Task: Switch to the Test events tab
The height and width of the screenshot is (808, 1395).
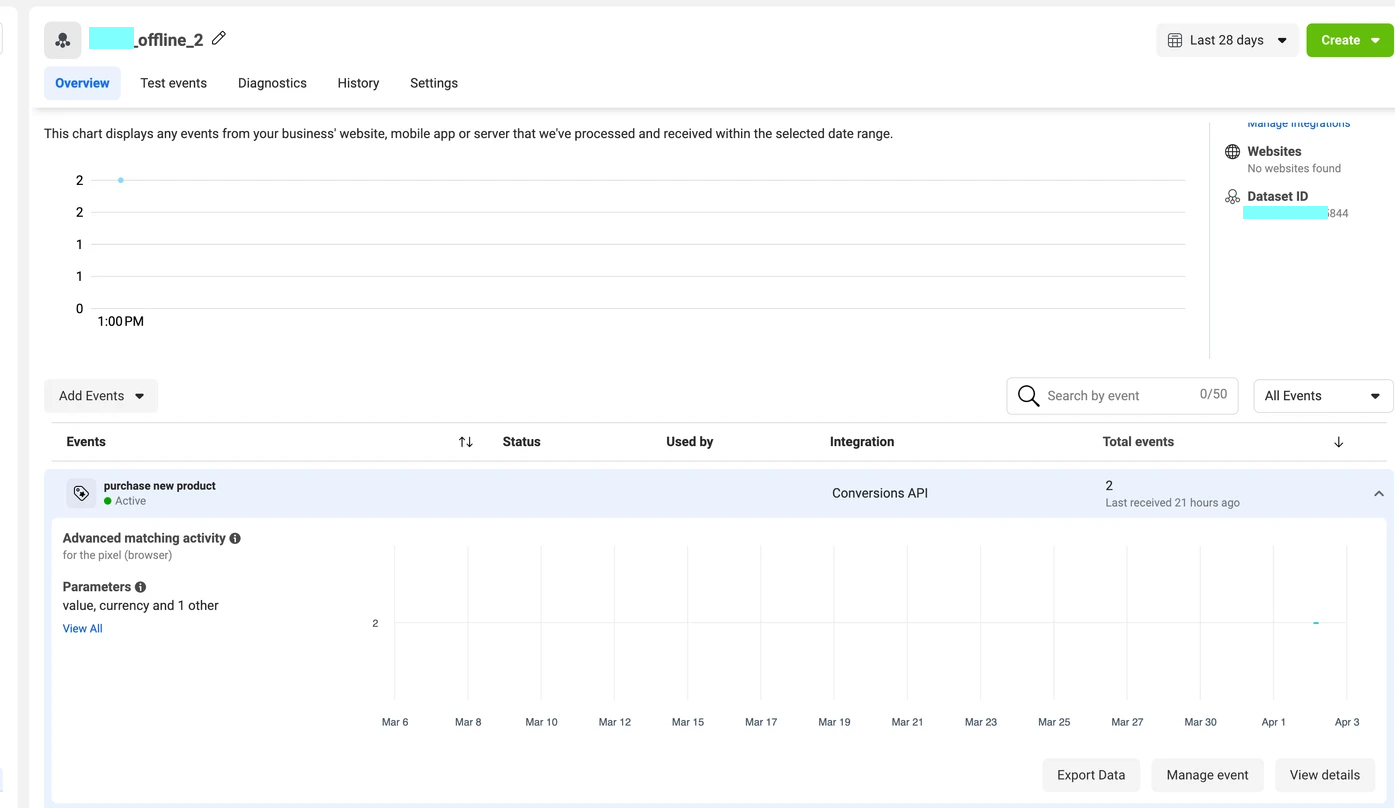Action: click(x=173, y=83)
